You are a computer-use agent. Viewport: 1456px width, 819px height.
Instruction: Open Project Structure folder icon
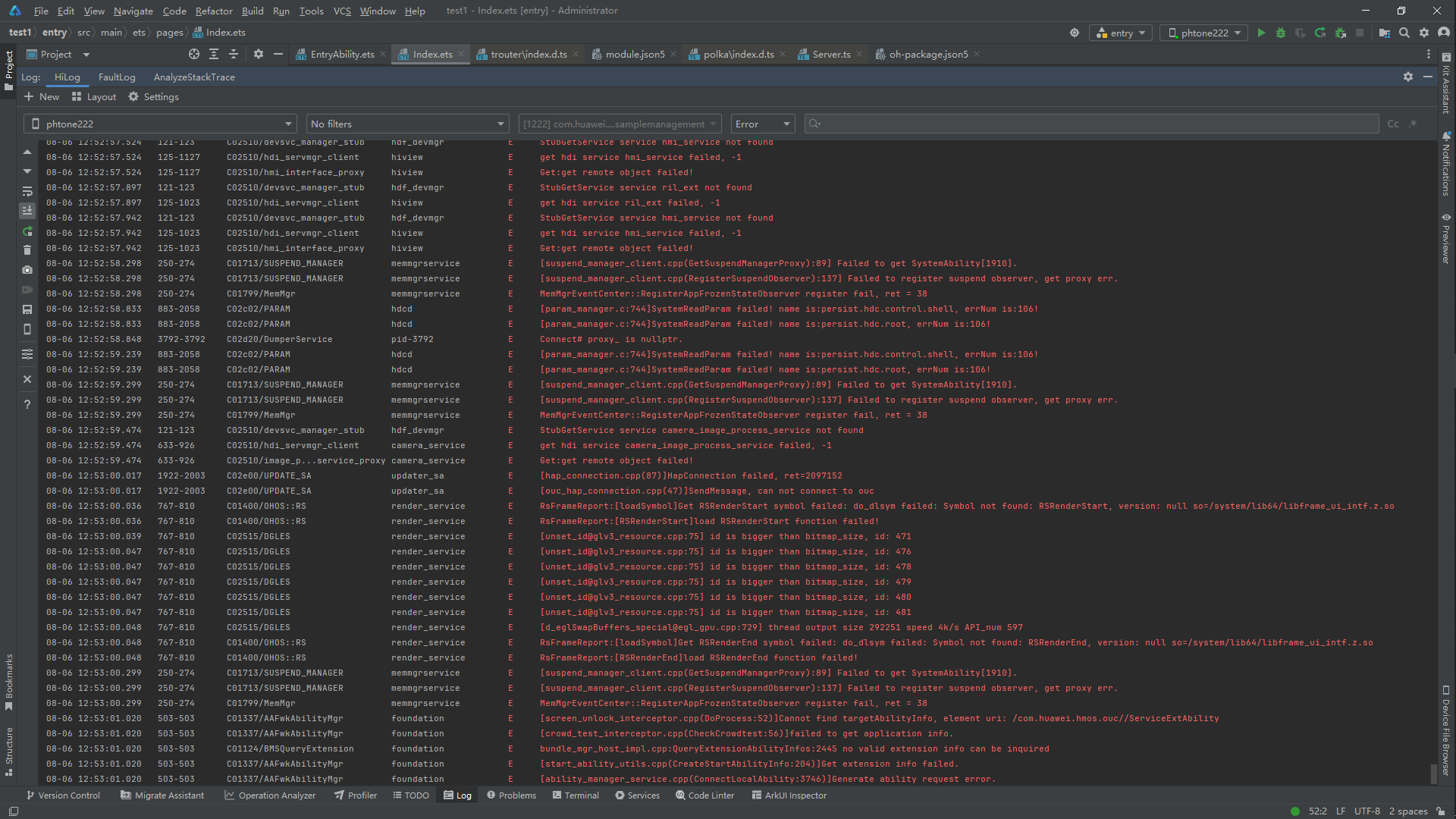click(x=1385, y=33)
